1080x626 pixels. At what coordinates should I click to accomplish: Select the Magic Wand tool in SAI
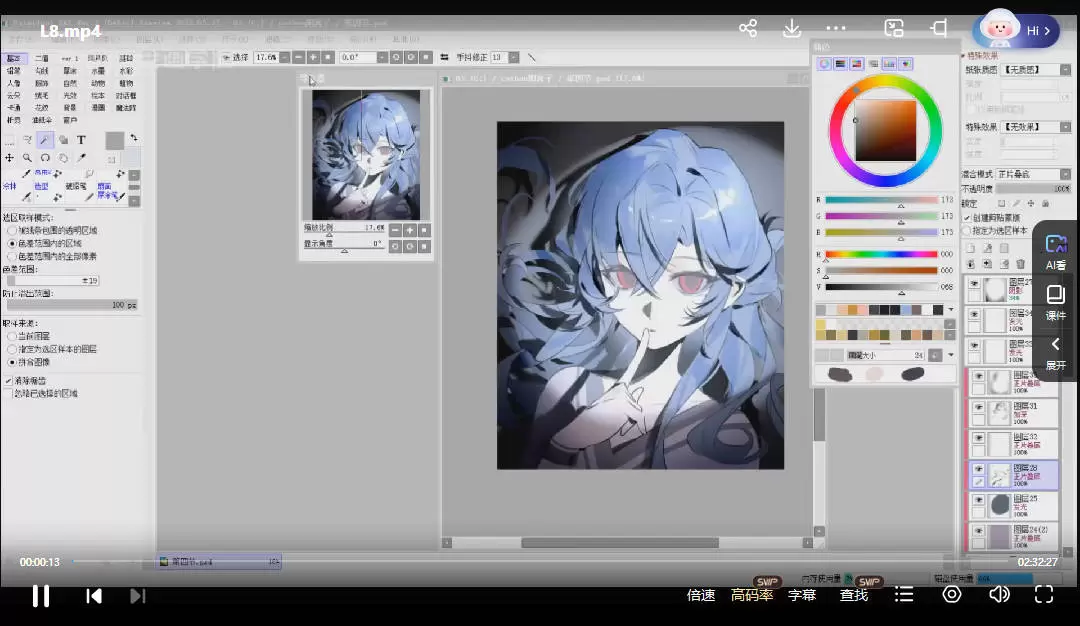pyautogui.click(x=45, y=140)
